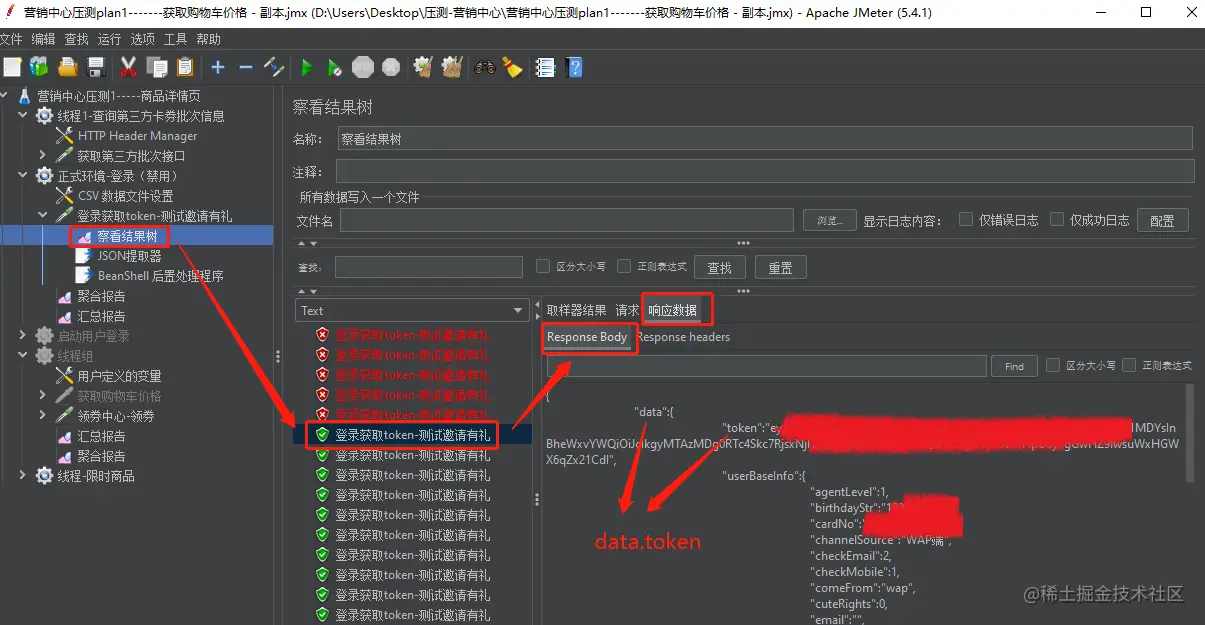Click the 配置 button
The image size is (1205, 625).
(1162, 220)
